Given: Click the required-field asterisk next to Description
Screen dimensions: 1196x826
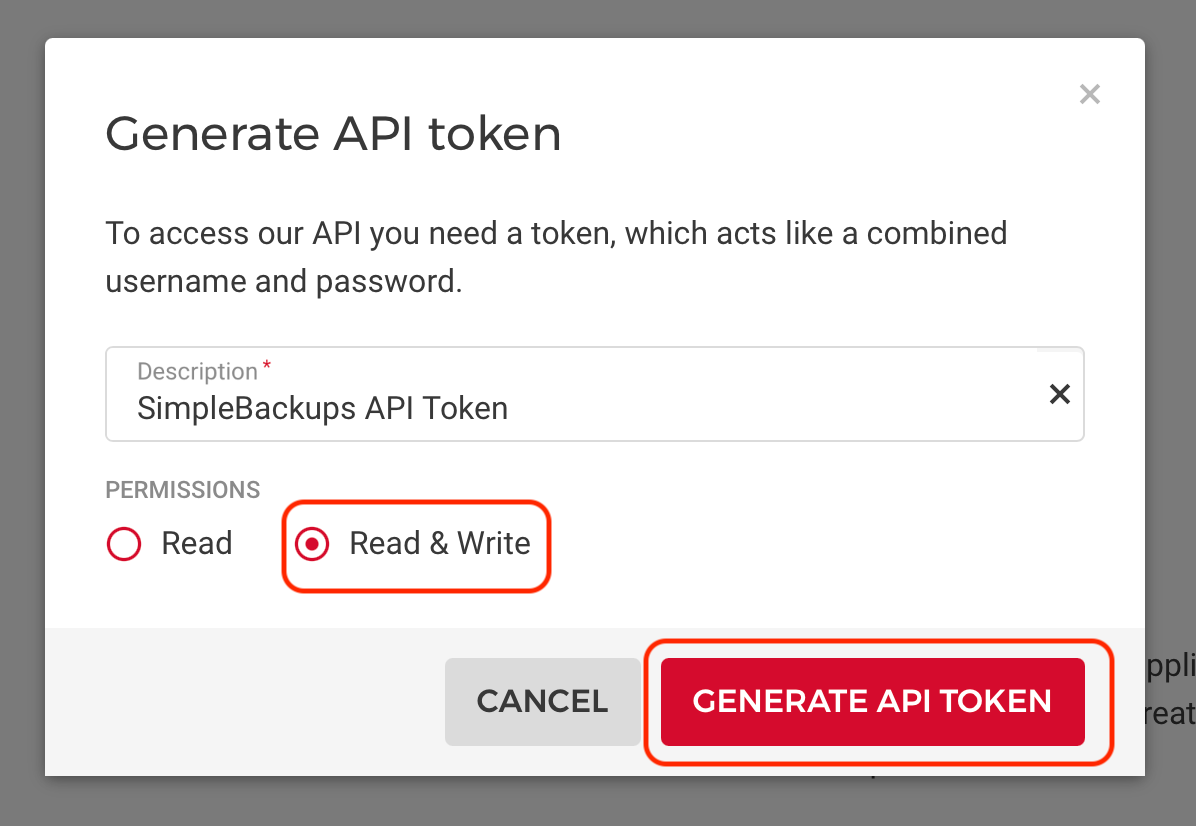Looking at the screenshot, I should (x=266, y=365).
